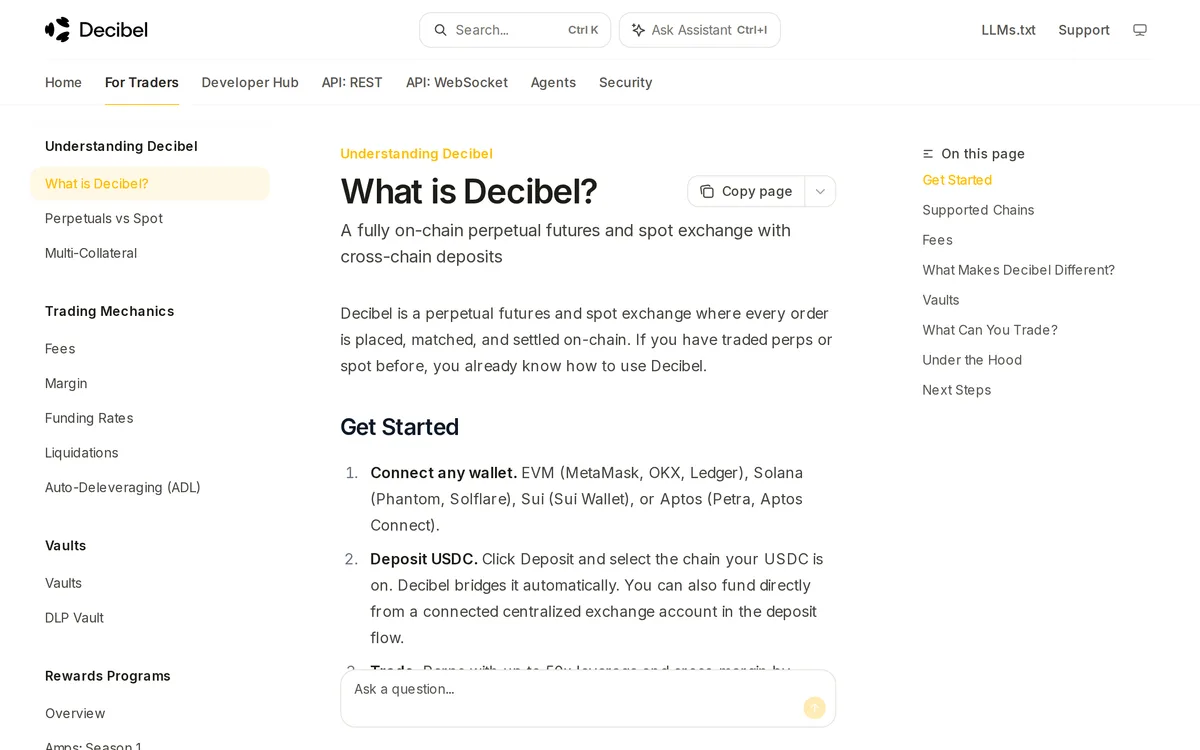
Task: Jump to Vaults in On this page
Action: click(x=940, y=300)
